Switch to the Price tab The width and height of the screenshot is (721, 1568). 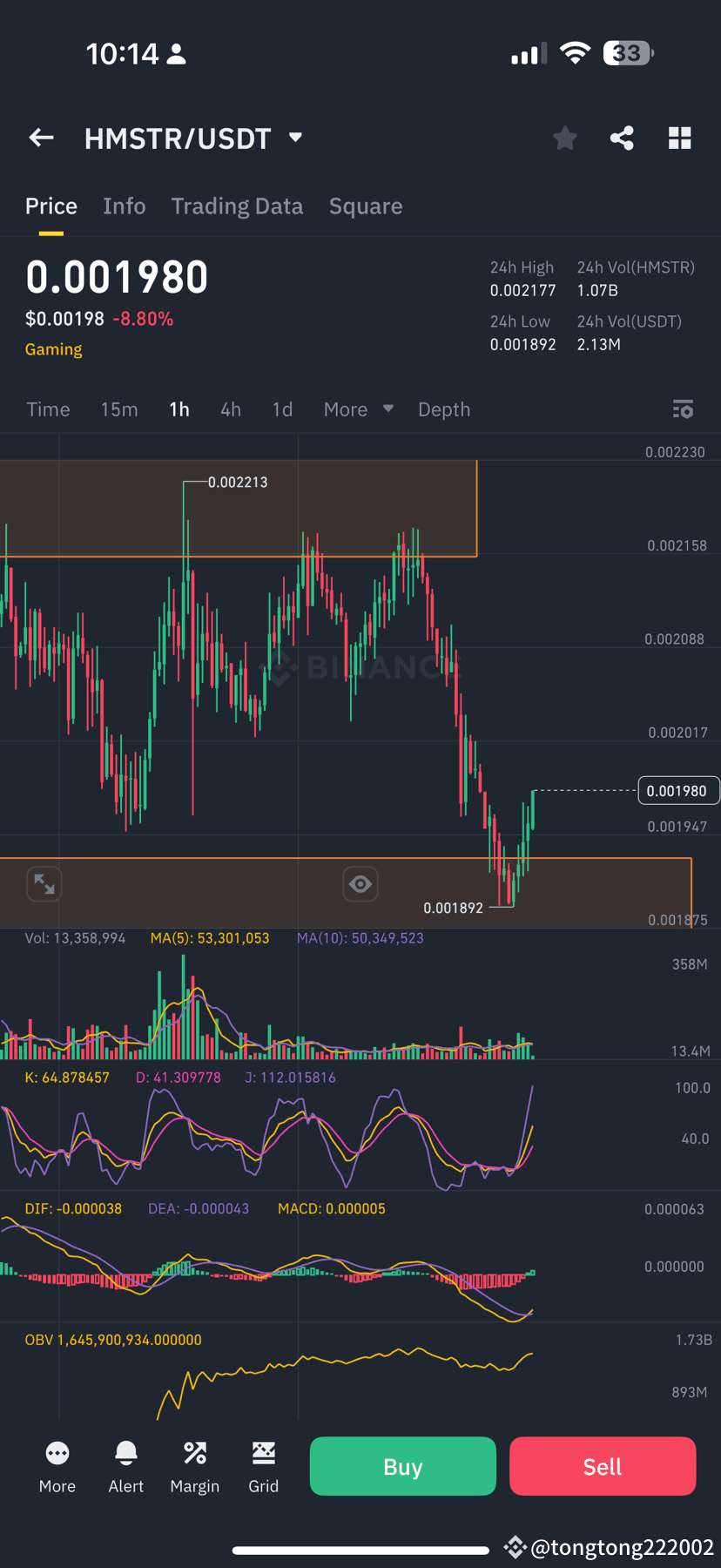pos(51,206)
